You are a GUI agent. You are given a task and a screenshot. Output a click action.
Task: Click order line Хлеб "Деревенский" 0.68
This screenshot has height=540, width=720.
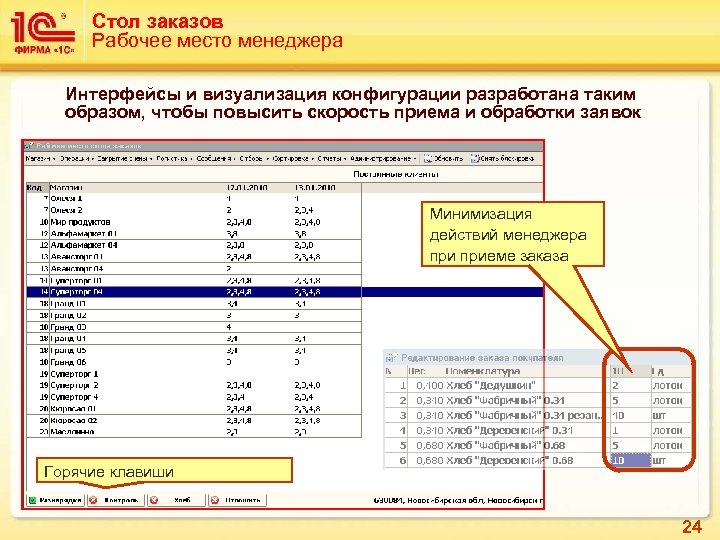(x=510, y=460)
